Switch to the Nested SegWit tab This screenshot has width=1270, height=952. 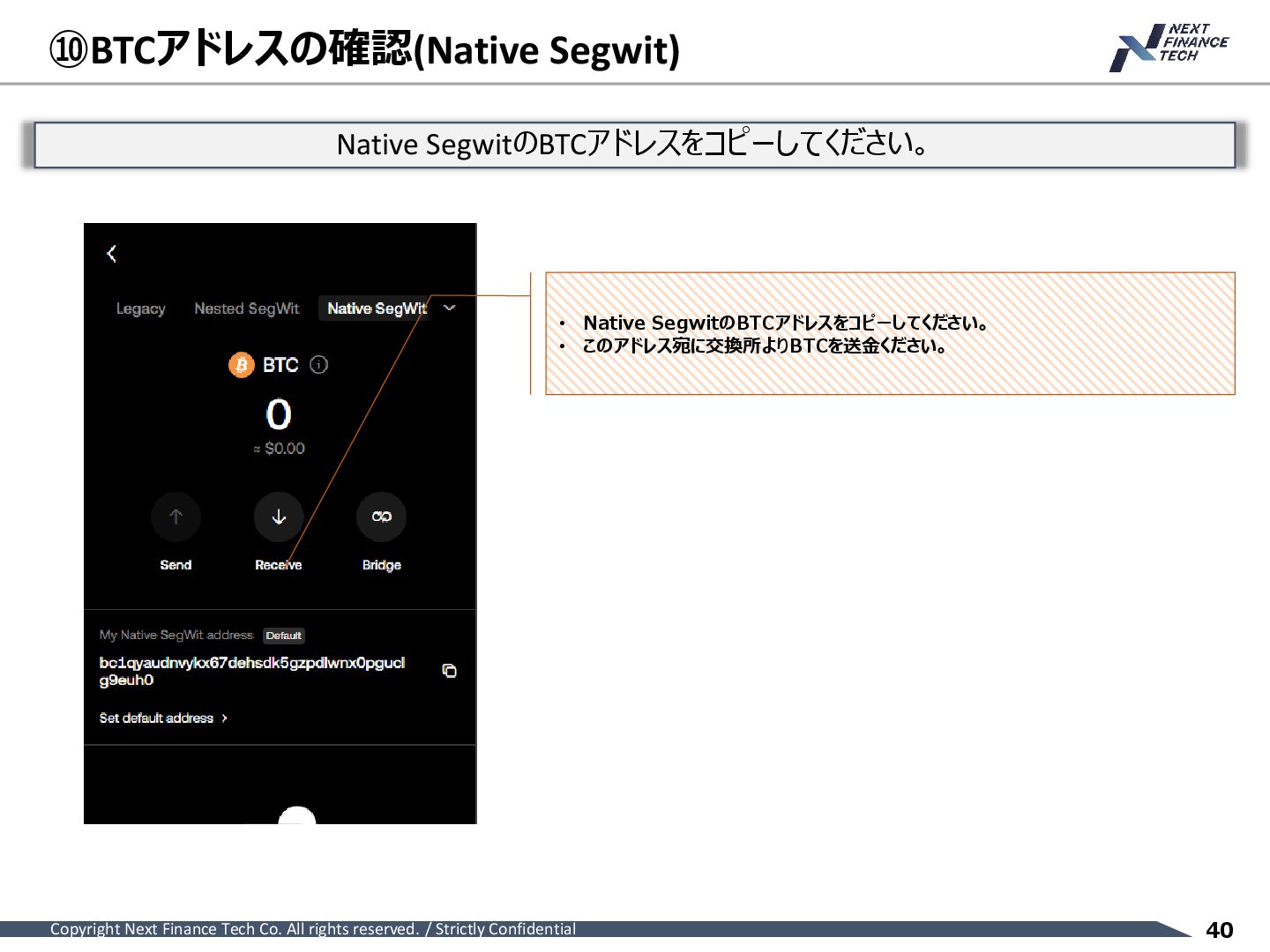click(x=247, y=309)
